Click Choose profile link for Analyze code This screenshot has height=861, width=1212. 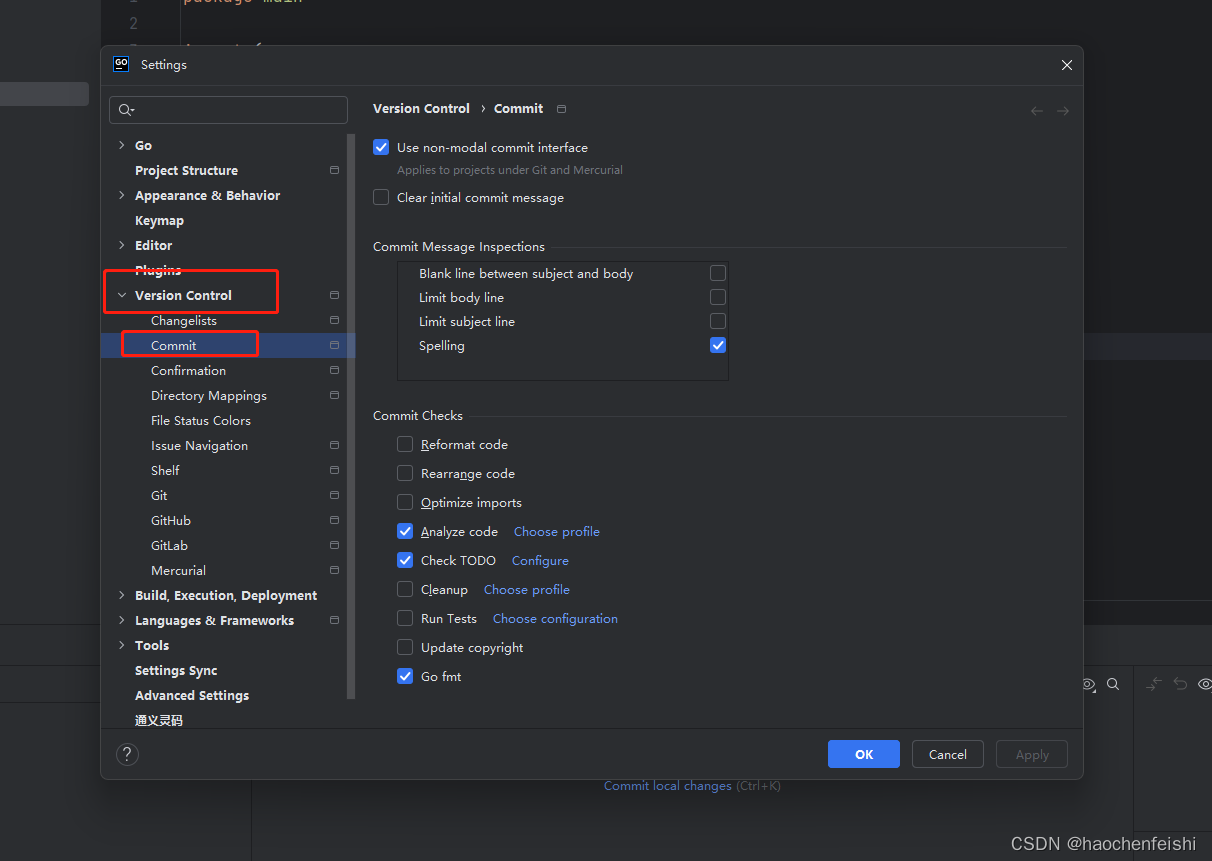[557, 531]
